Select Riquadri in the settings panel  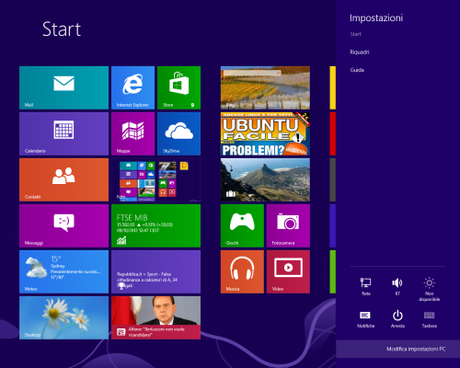click(x=359, y=52)
